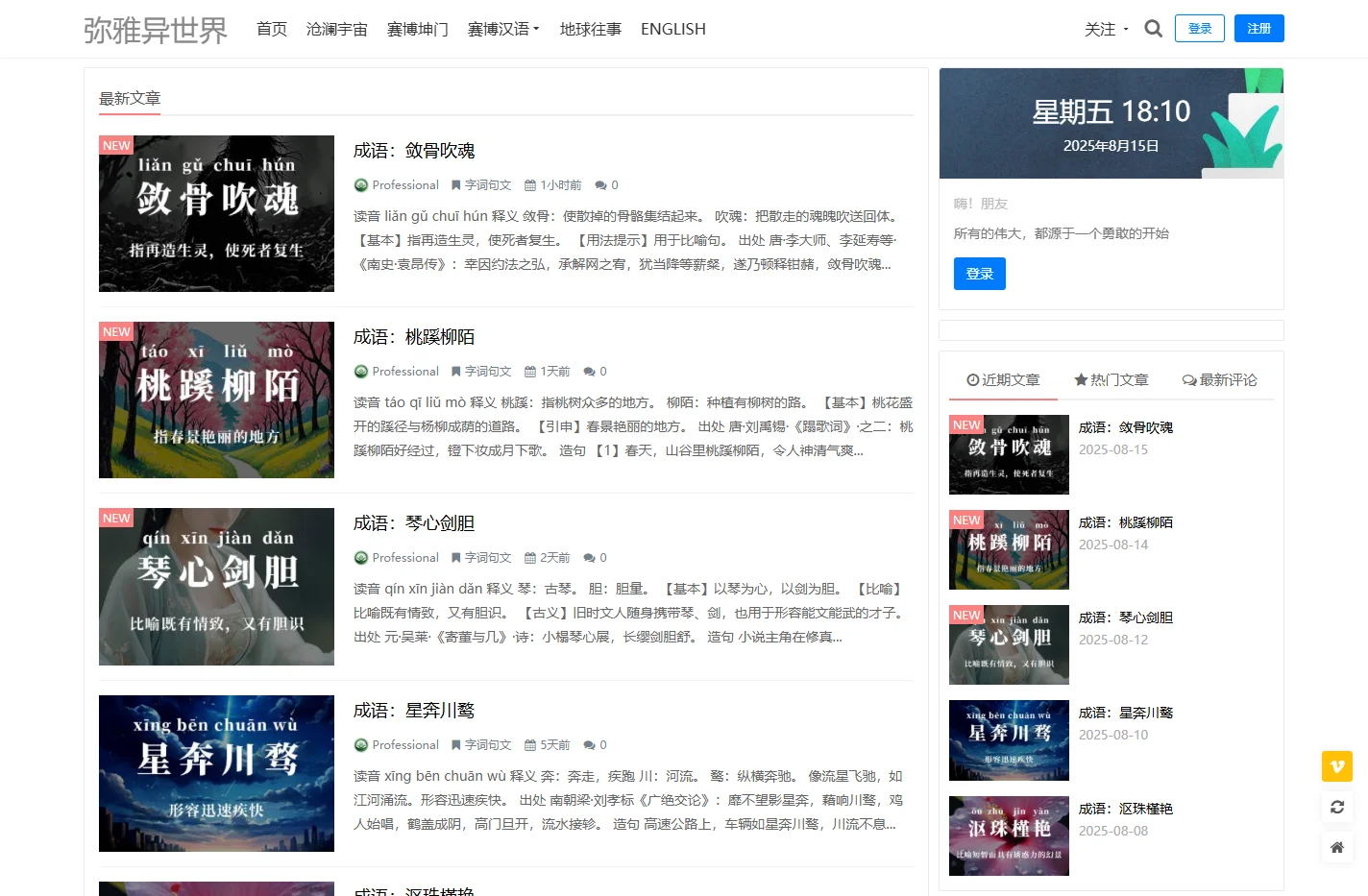Click the refresh floating icon
The image size is (1368, 896).
1337,807
